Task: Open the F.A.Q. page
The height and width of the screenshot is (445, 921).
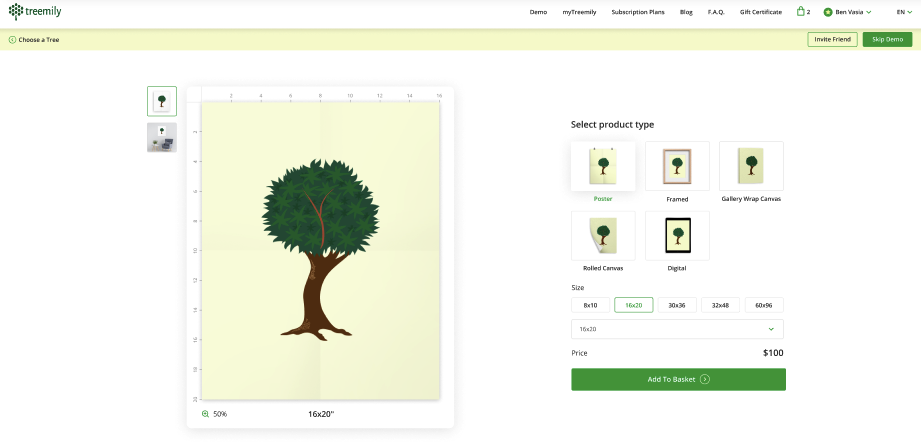Action: point(716,12)
